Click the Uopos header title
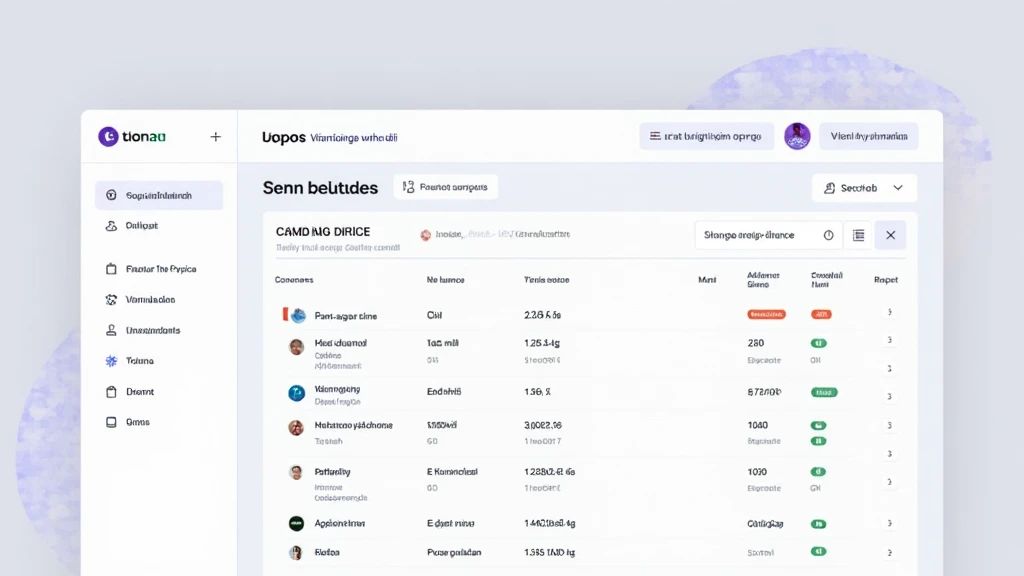 (283, 137)
